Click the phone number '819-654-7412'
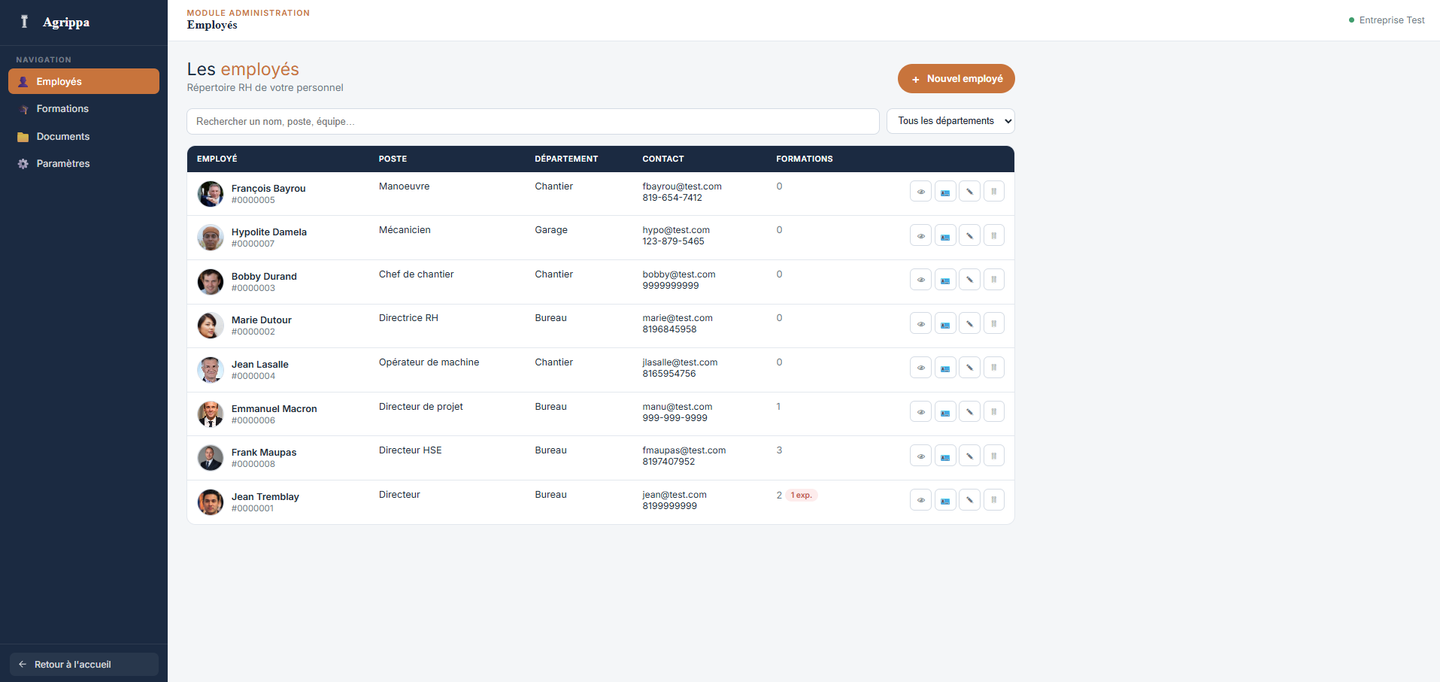The height and width of the screenshot is (682, 1440). (x=672, y=198)
